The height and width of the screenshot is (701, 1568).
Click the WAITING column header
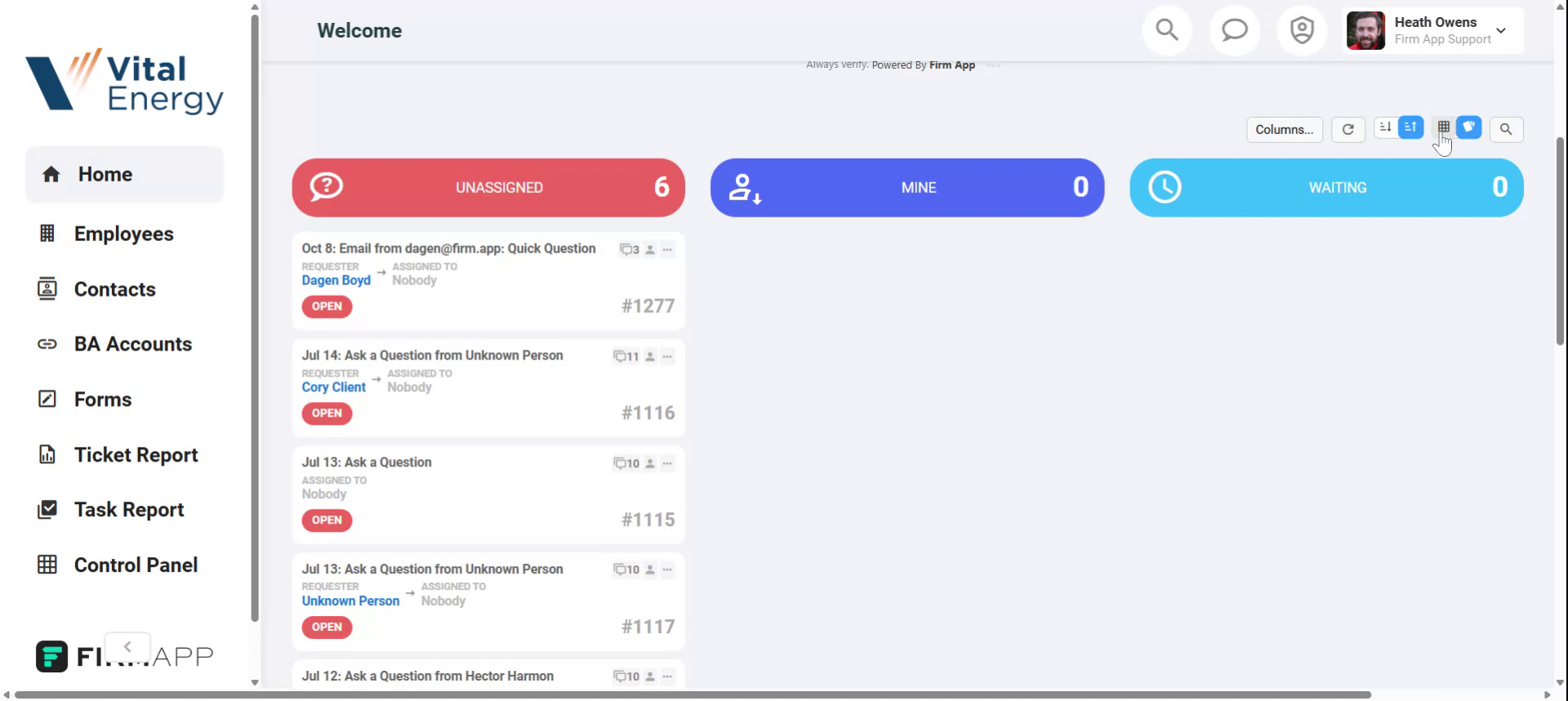click(x=1326, y=187)
